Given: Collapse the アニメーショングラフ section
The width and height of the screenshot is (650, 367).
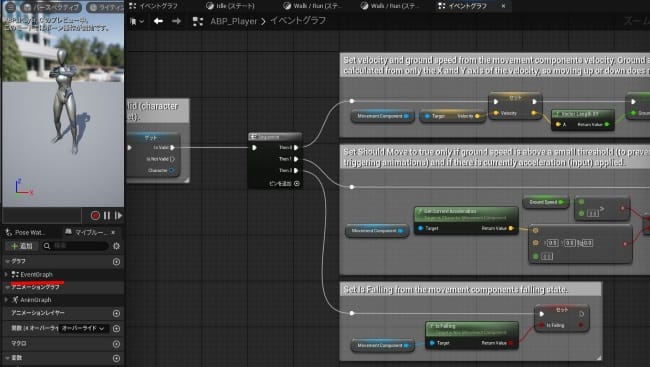Looking at the screenshot, I should pyautogui.click(x=7, y=287).
